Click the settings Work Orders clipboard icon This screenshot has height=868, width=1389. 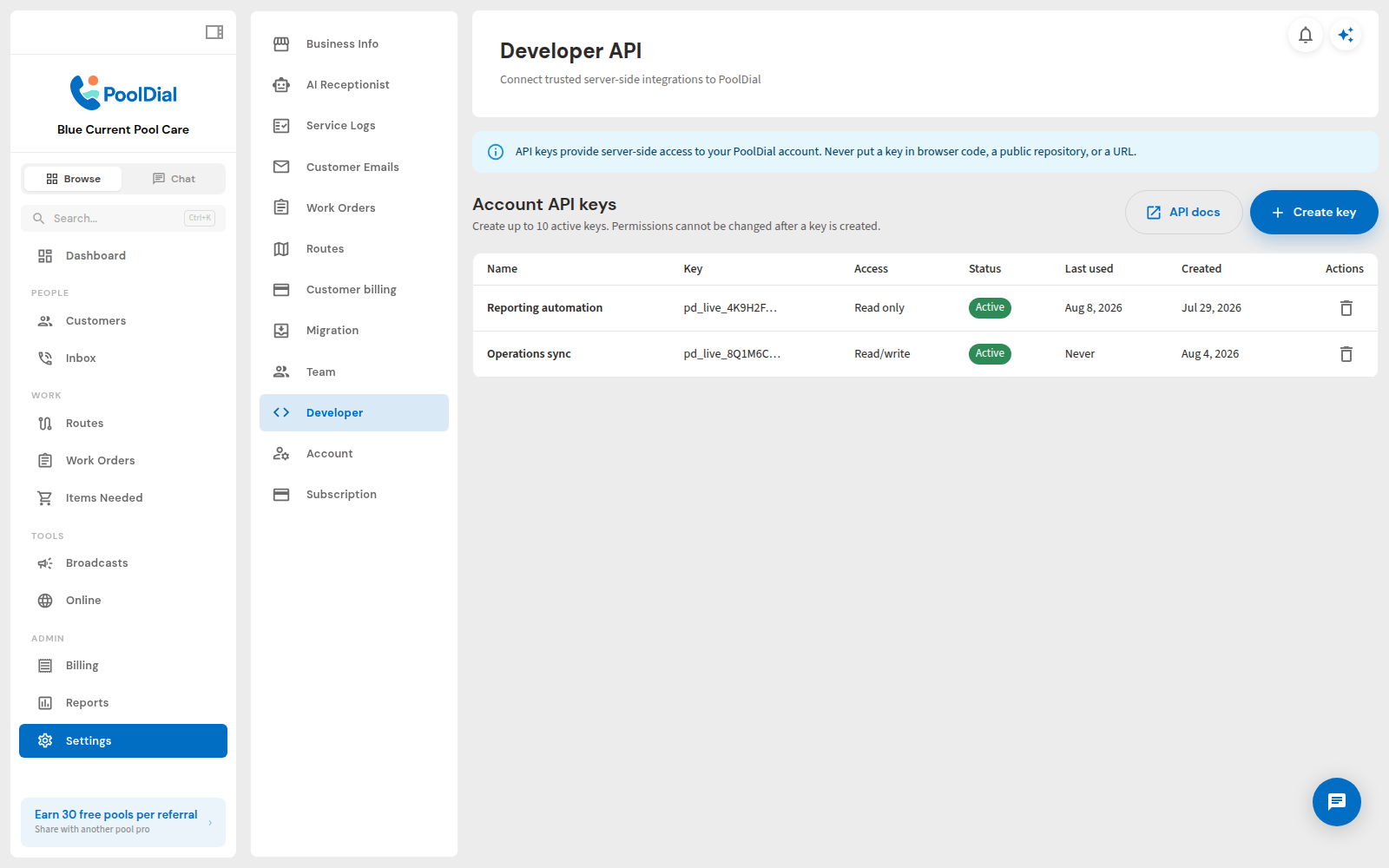click(281, 207)
